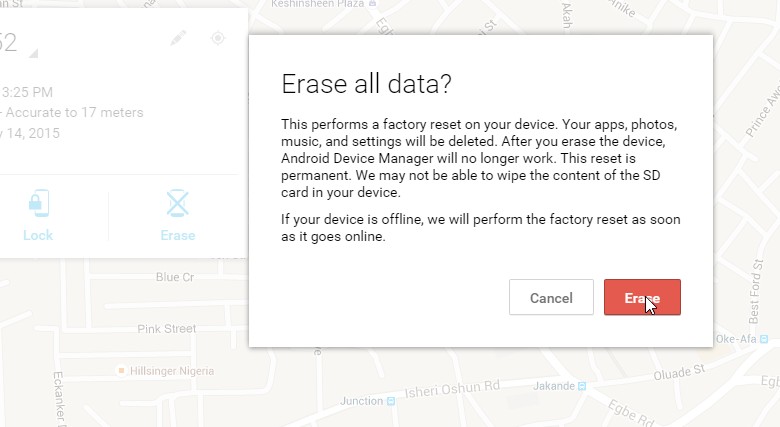Confirm with the red Erase button
The image size is (780, 427).
click(x=642, y=297)
